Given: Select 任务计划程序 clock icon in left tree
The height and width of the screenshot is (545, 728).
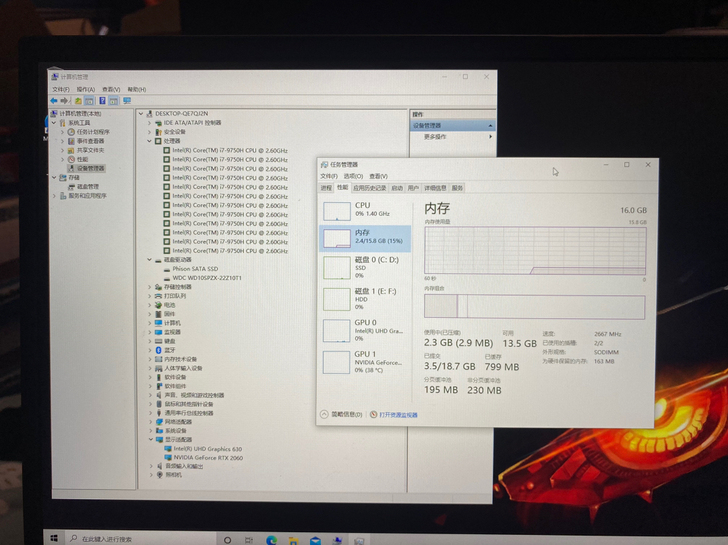Looking at the screenshot, I should (x=71, y=132).
